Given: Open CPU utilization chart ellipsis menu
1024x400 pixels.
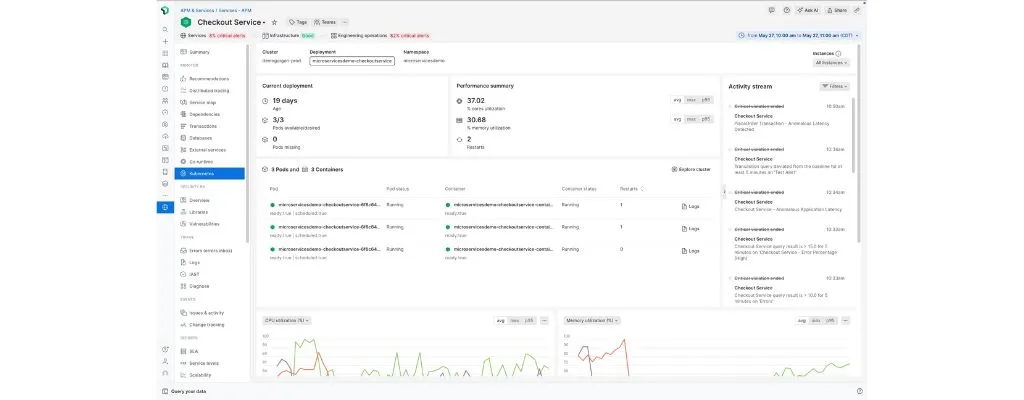Looking at the screenshot, I should coord(544,320).
